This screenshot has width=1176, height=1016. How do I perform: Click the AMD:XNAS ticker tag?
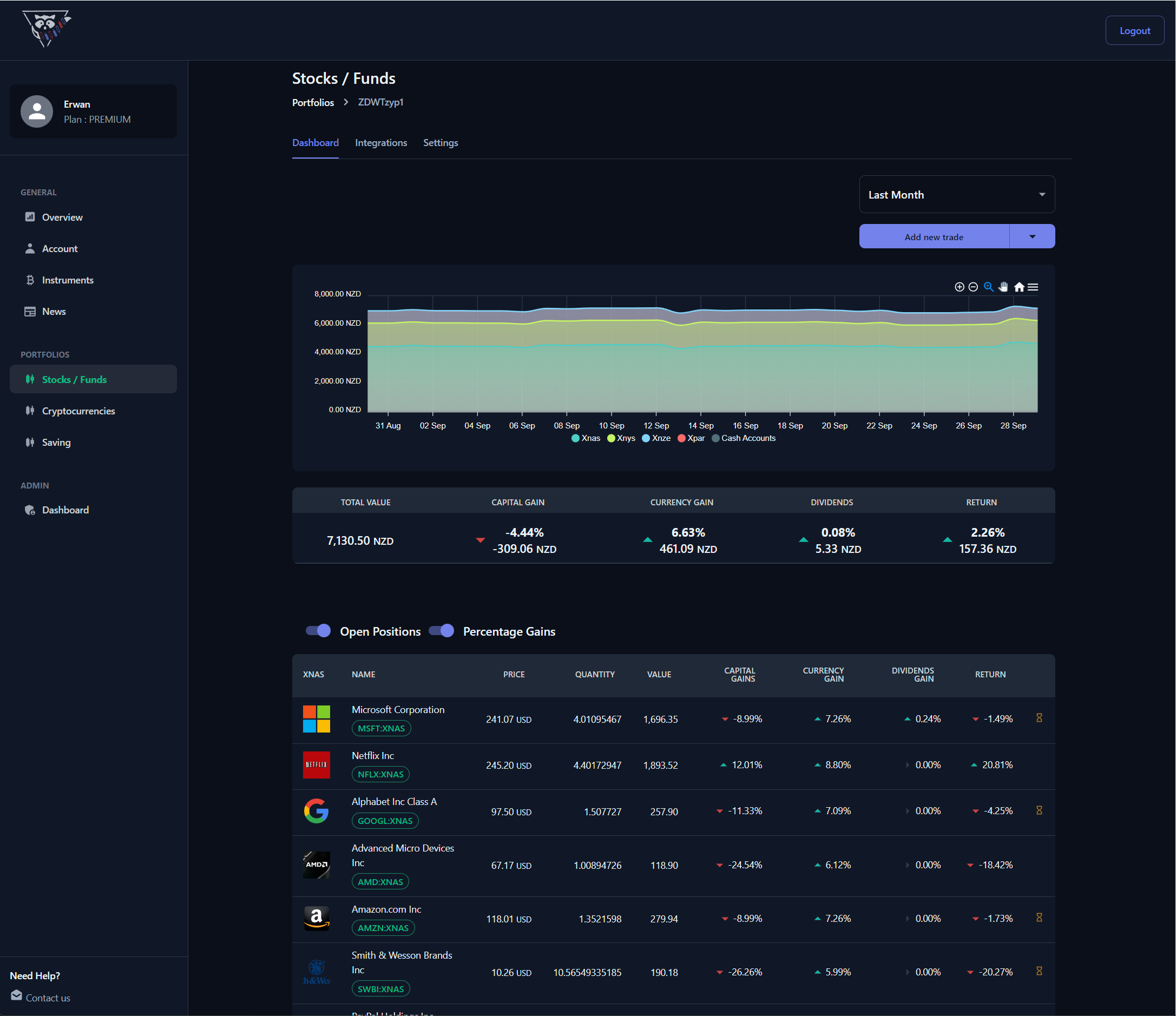(380, 881)
